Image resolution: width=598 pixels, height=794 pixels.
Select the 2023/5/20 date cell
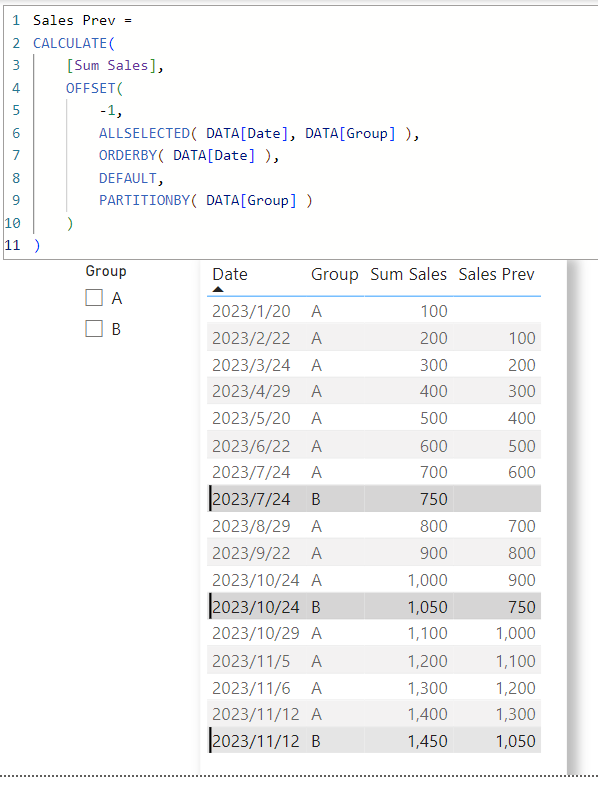point(251,418)
